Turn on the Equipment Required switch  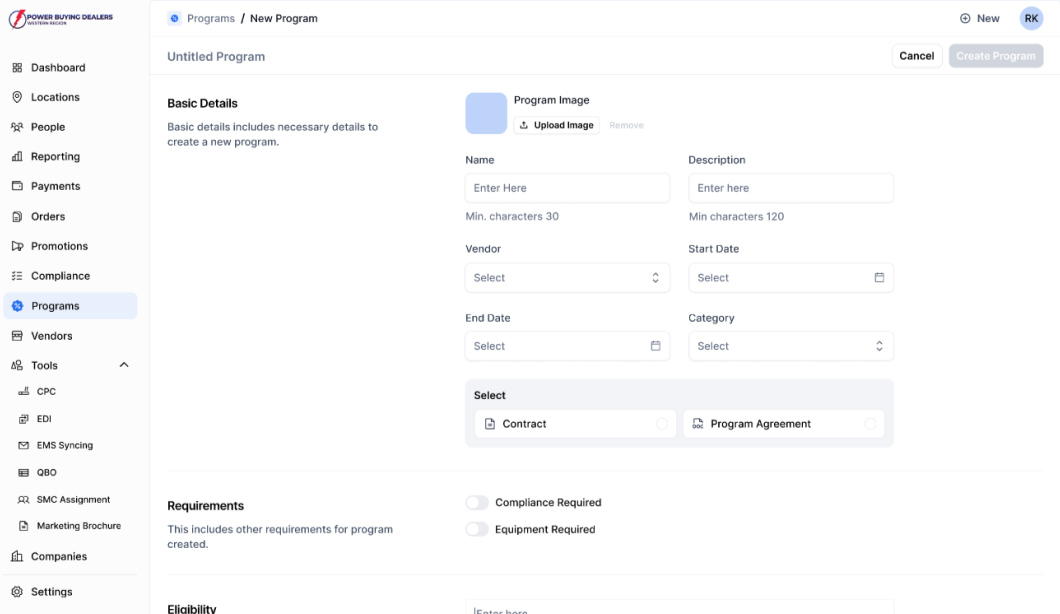tap(477, 530)
